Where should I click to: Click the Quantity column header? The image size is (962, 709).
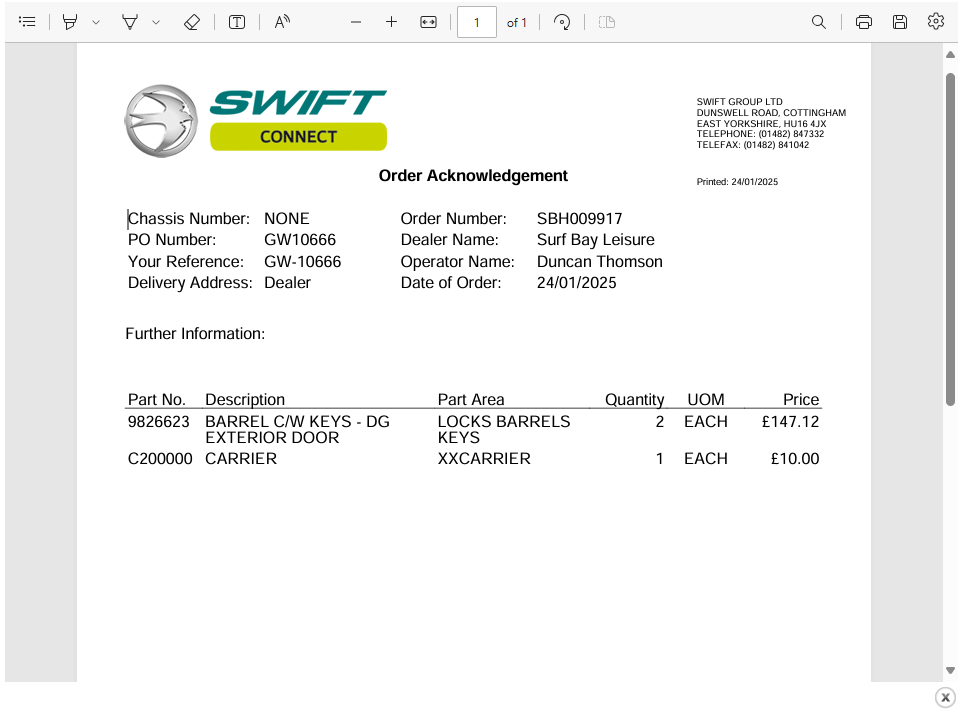634,400
